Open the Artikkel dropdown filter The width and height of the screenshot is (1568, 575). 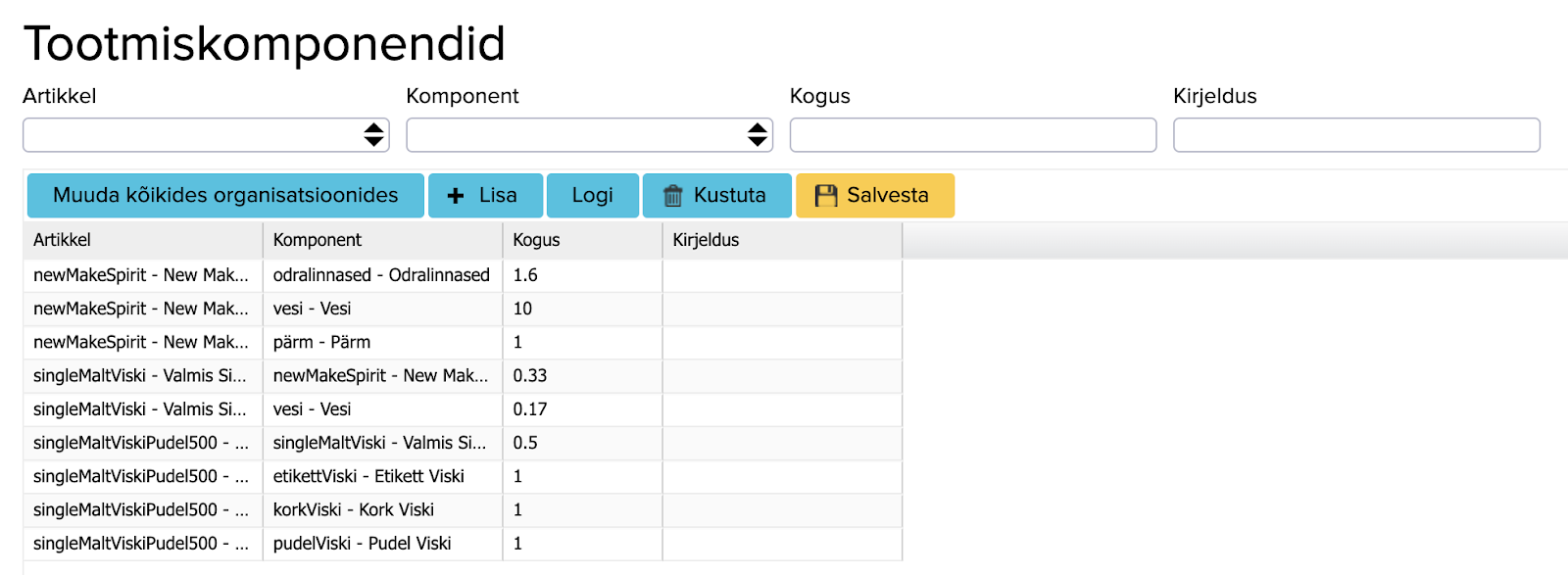(206, 135)
